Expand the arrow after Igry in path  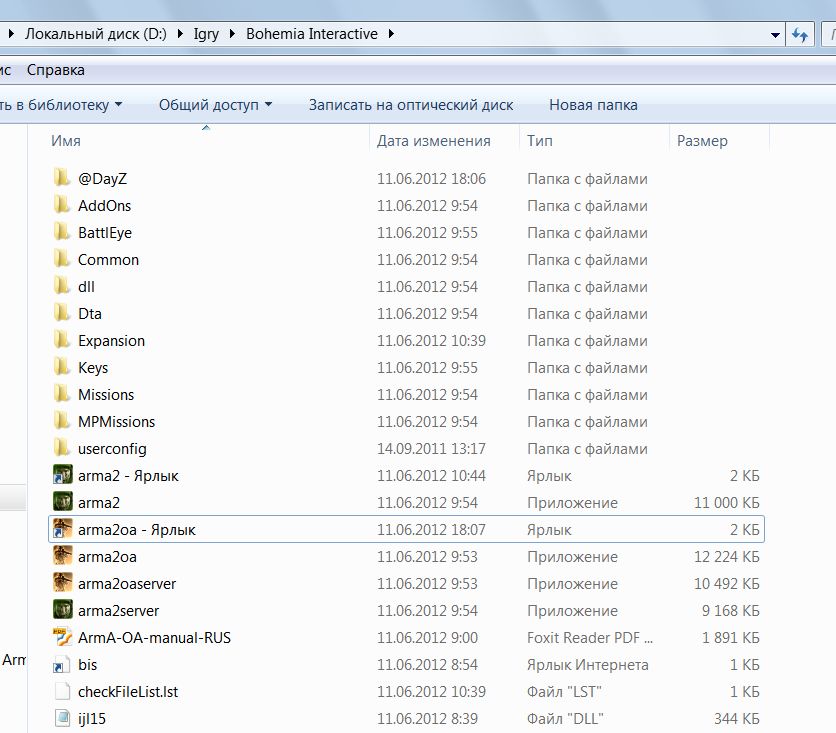click(x=232, y=34)
